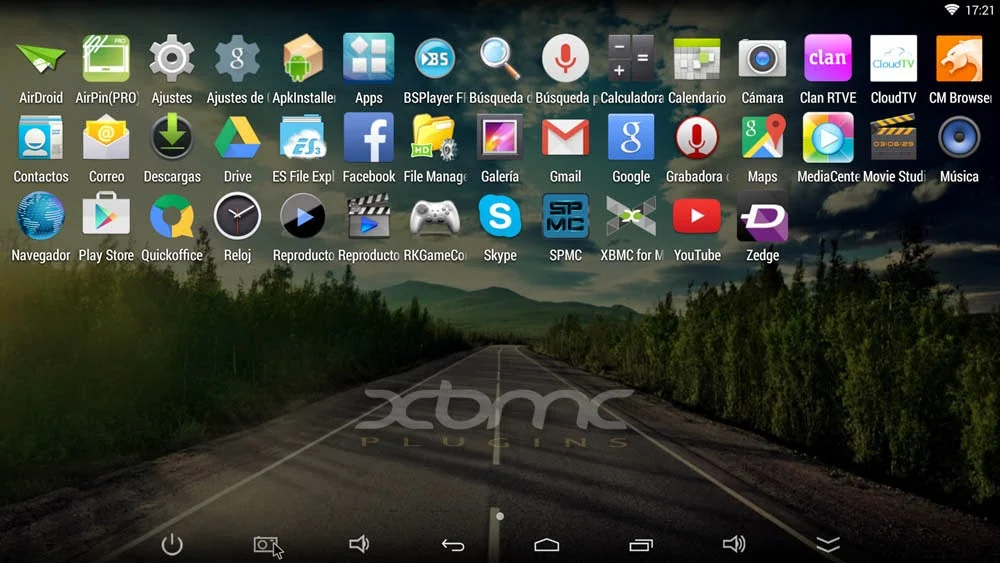Launch the Play Store
Viewport: 1000px width, 563px height.
pos(107,216)
